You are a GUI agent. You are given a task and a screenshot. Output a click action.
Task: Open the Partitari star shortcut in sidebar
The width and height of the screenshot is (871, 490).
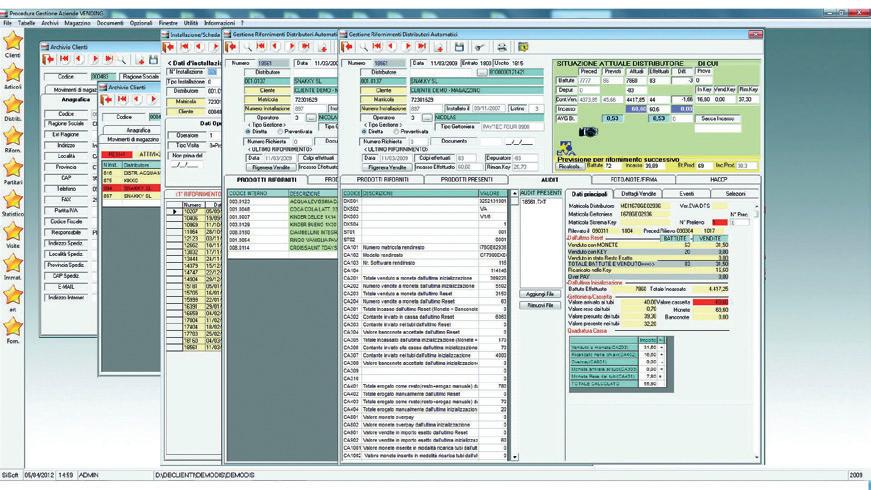point(13,168)
